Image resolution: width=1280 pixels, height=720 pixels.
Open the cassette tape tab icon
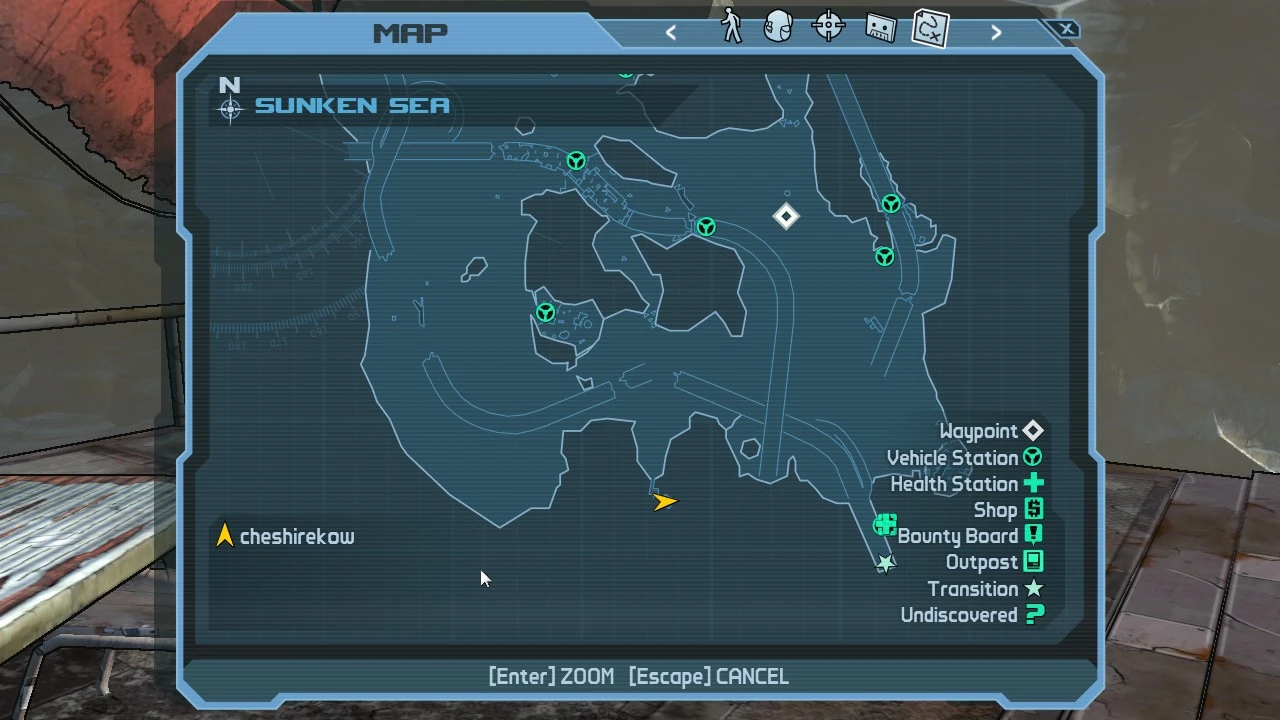pos(879,28)
